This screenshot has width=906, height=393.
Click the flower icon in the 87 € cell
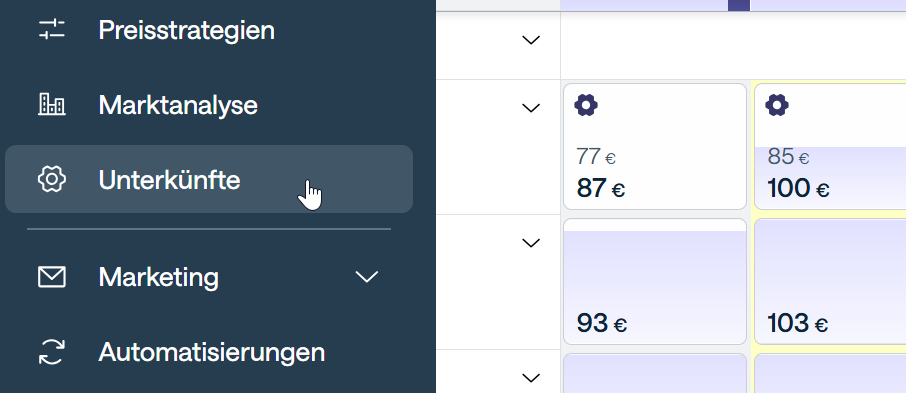click(x=586, y=106)
